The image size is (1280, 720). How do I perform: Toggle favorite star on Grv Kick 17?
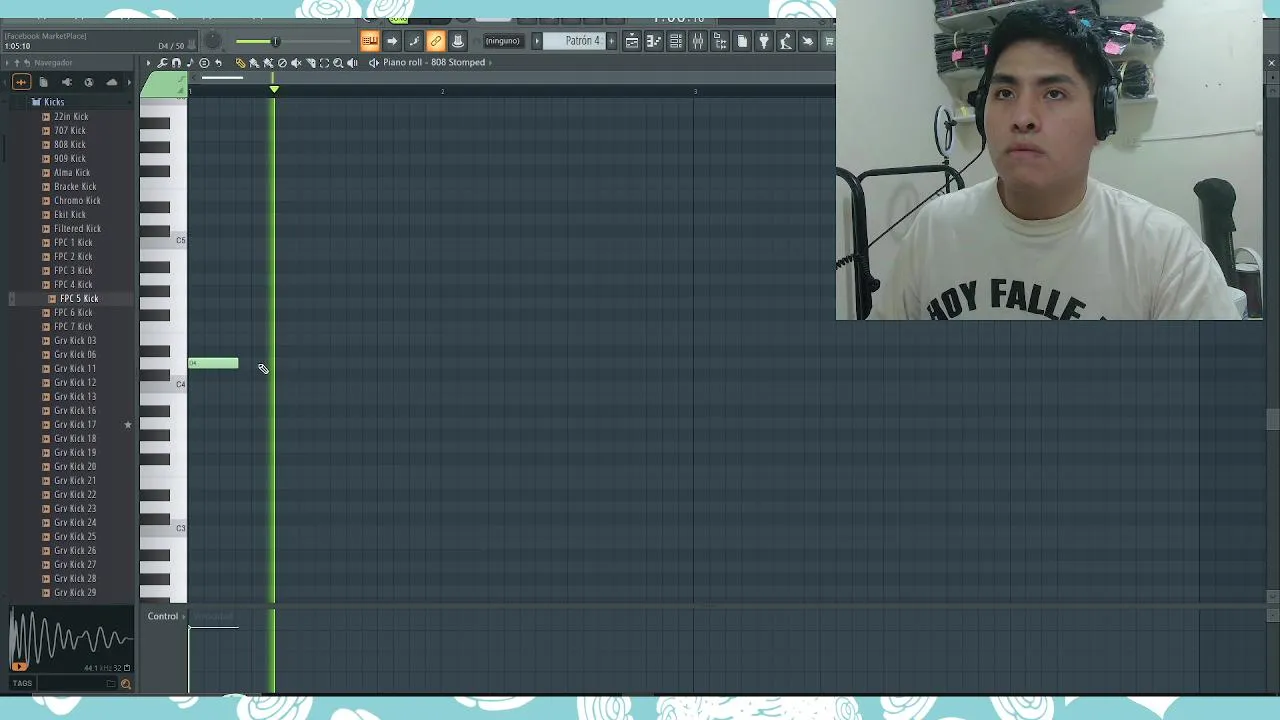pos(127,425)
